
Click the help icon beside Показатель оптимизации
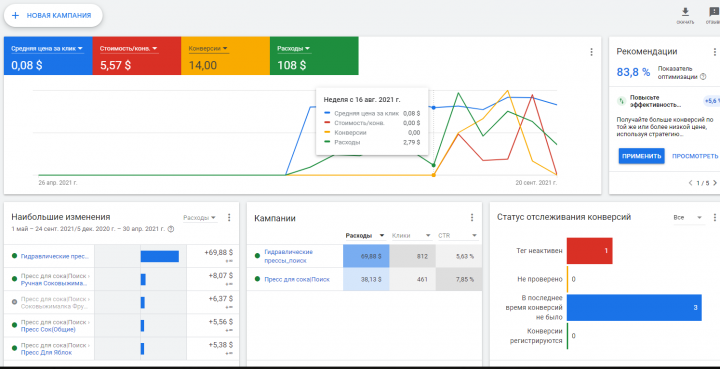click(x=703, y=77)
